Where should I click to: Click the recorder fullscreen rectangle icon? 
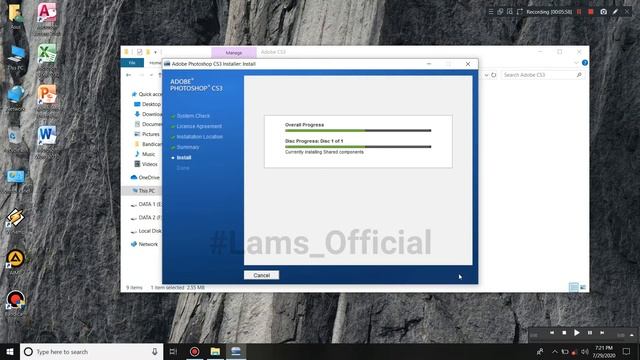coord(520,12)
